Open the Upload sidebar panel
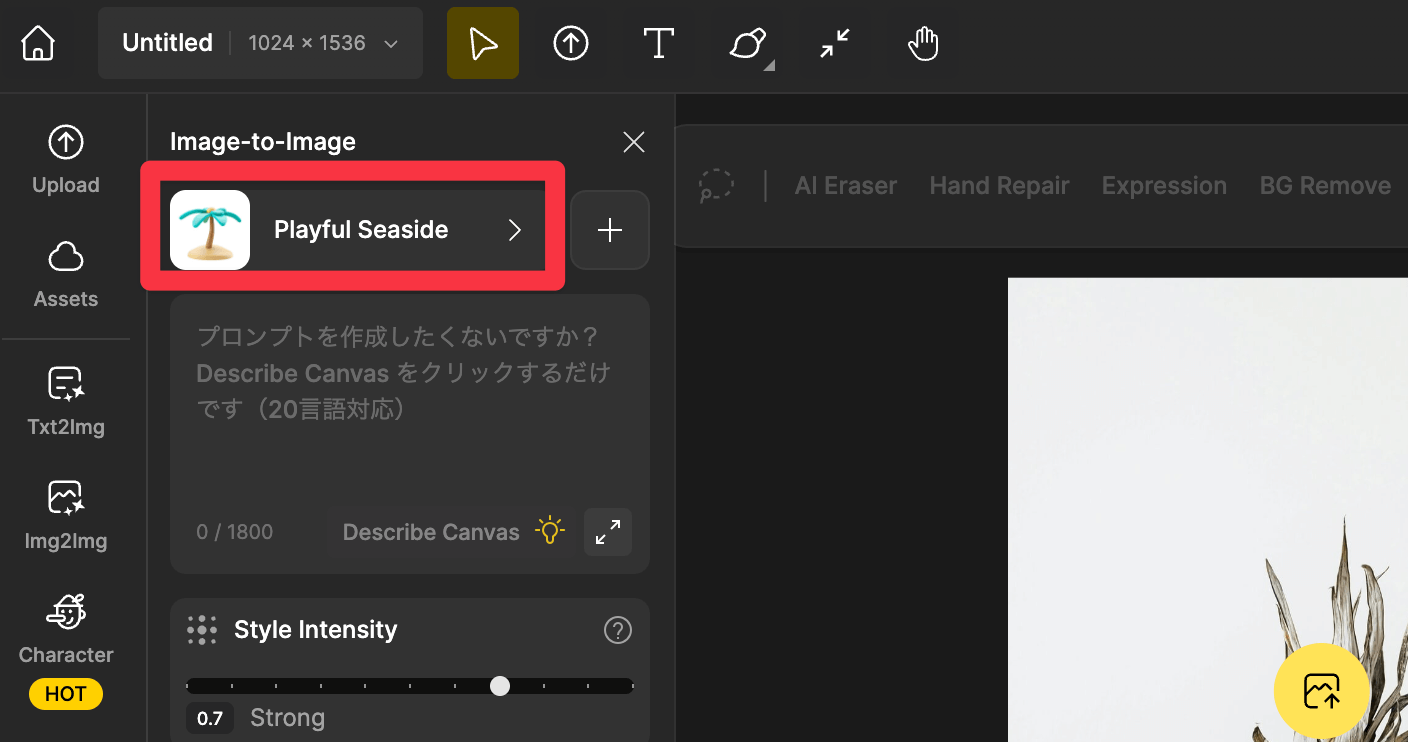The width and height of the screenshot is (1408, 742). [x=66, y=160]
